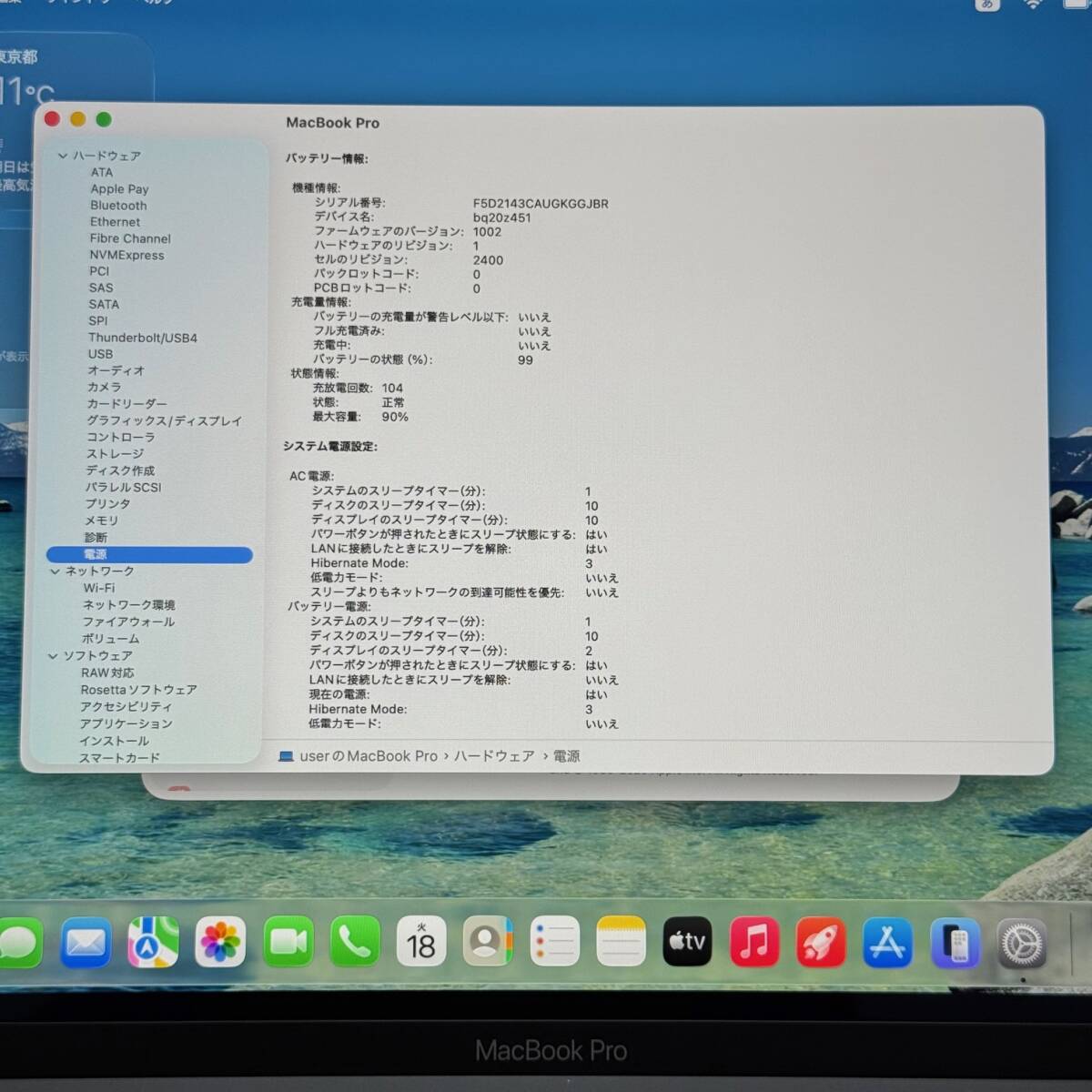Open Apple Music from the Dock
Viewport: 1092px width, 1092px height.
(x=754, y=942)
